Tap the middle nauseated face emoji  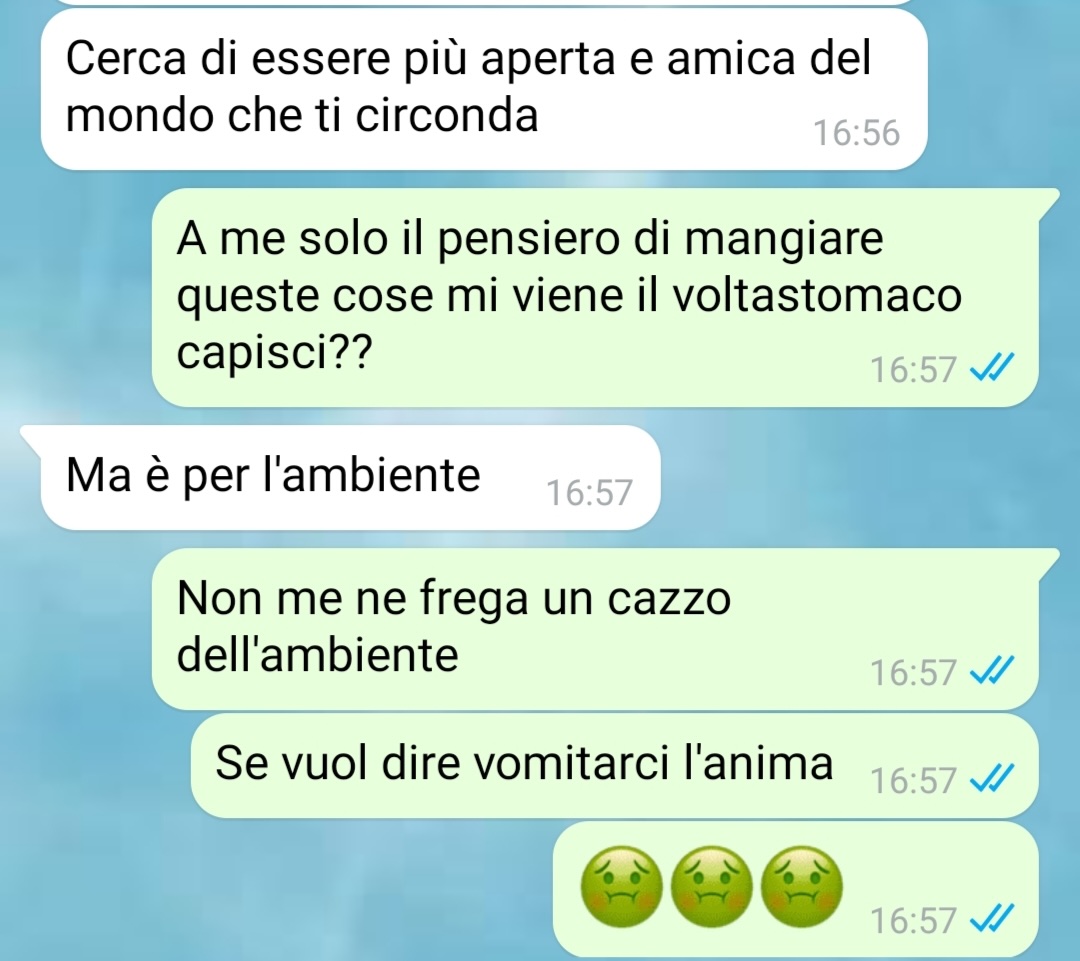click(x=712, y=887)
